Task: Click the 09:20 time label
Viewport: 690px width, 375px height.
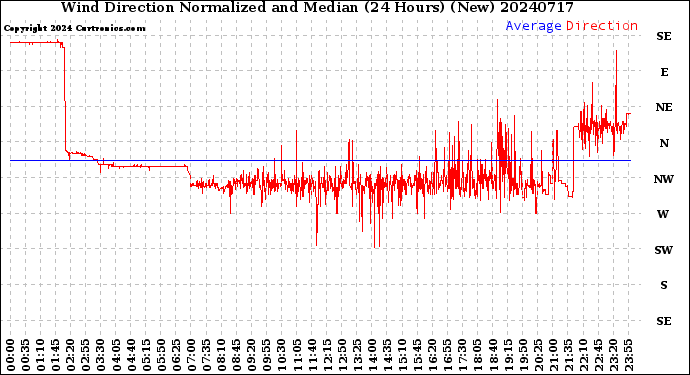Action: click(251, 356)
